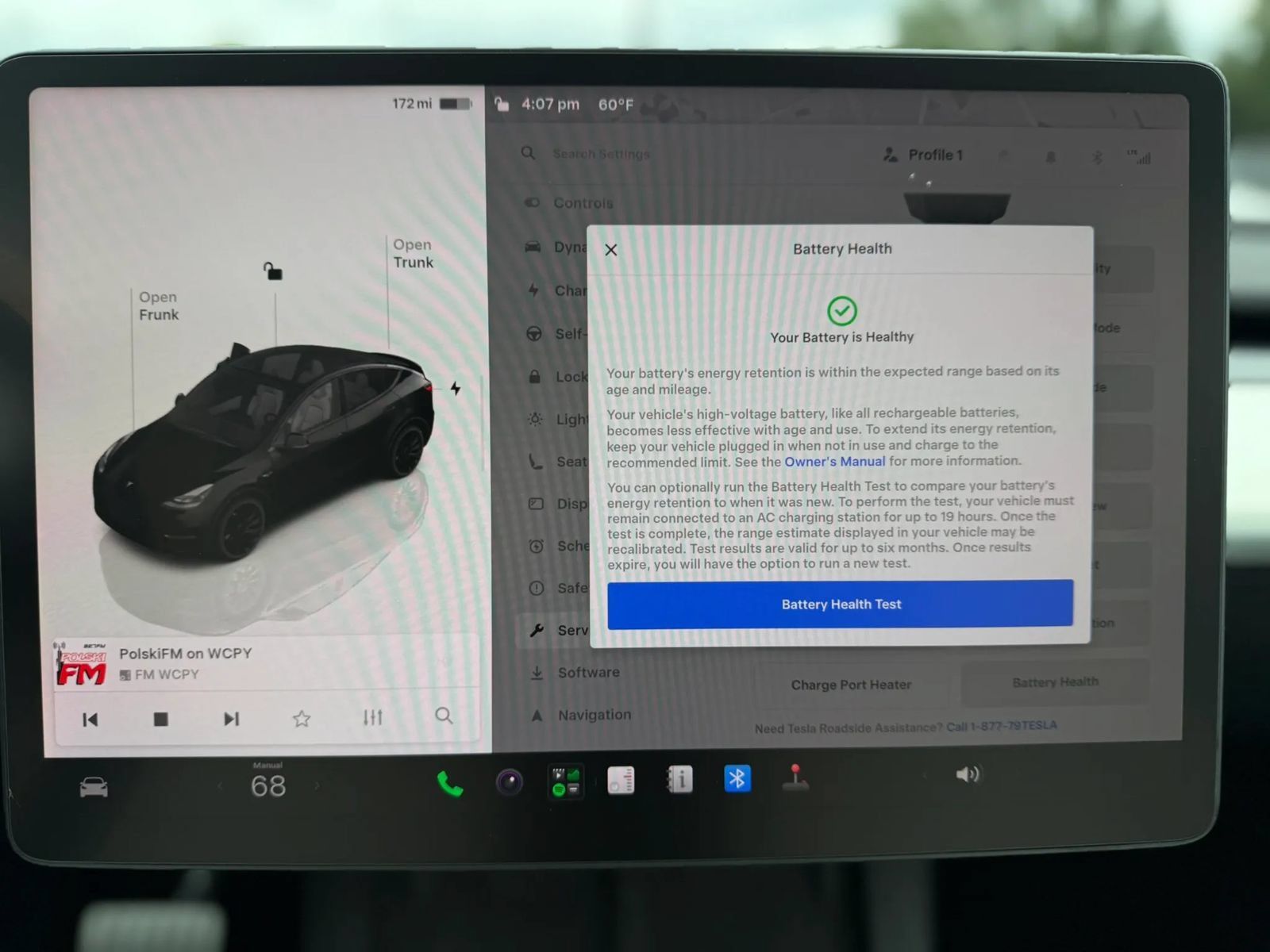Tap the volume speaker icon
Viewport: 1270px width, 952px height.
pyautogui.click(x=967, y=774)
